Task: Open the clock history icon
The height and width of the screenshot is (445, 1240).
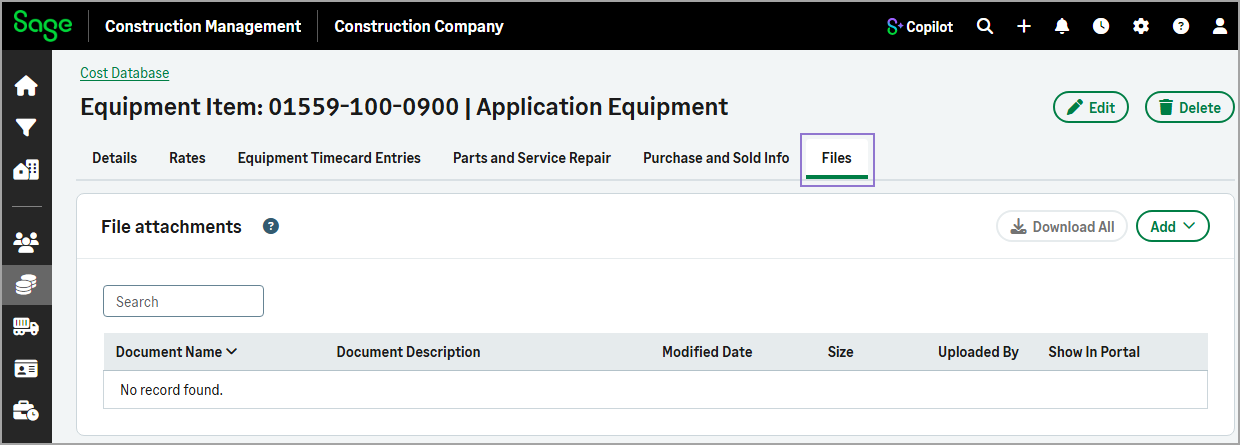Action: [1101, 27]
